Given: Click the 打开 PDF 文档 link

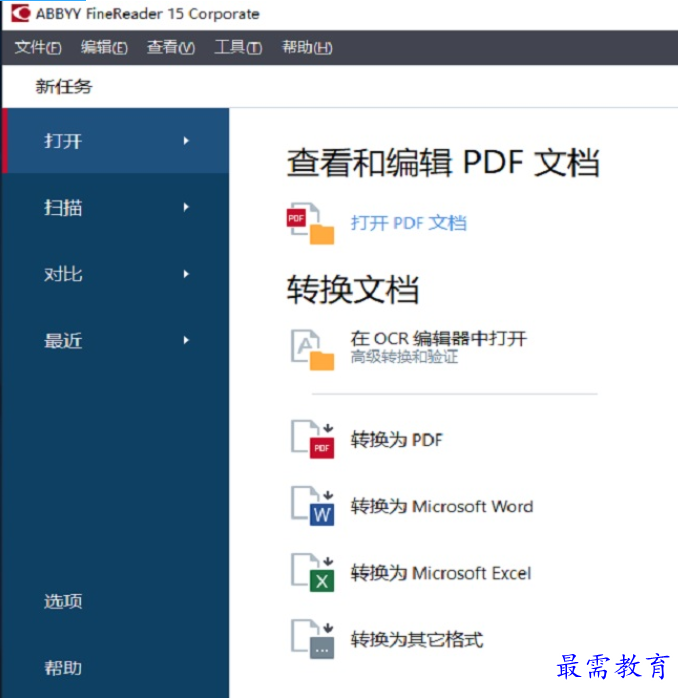Looking at the screenshot, I should coord(408,223).
